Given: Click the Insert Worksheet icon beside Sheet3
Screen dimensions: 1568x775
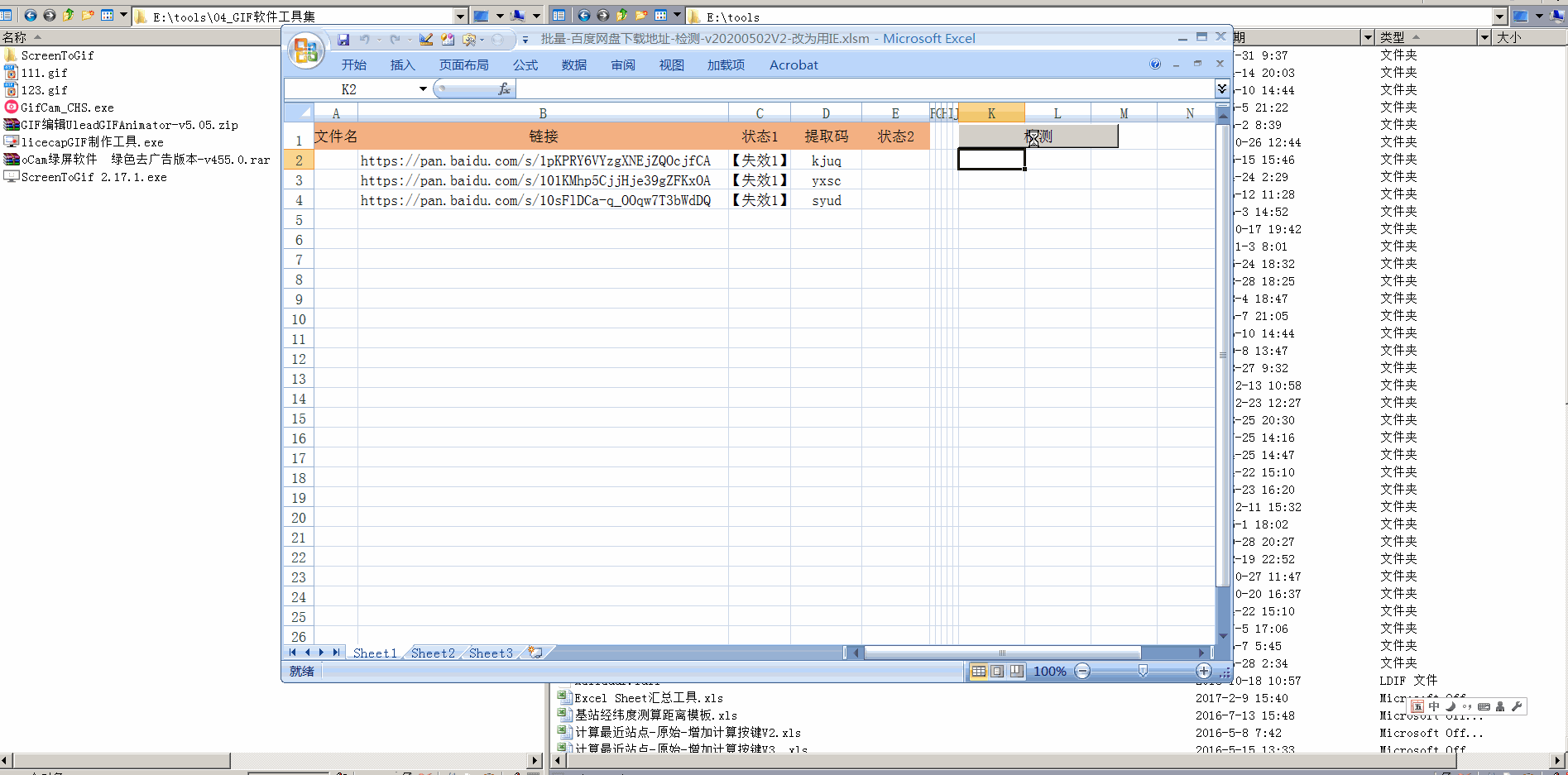Looking at the screenshot, I should click(535, 653).
